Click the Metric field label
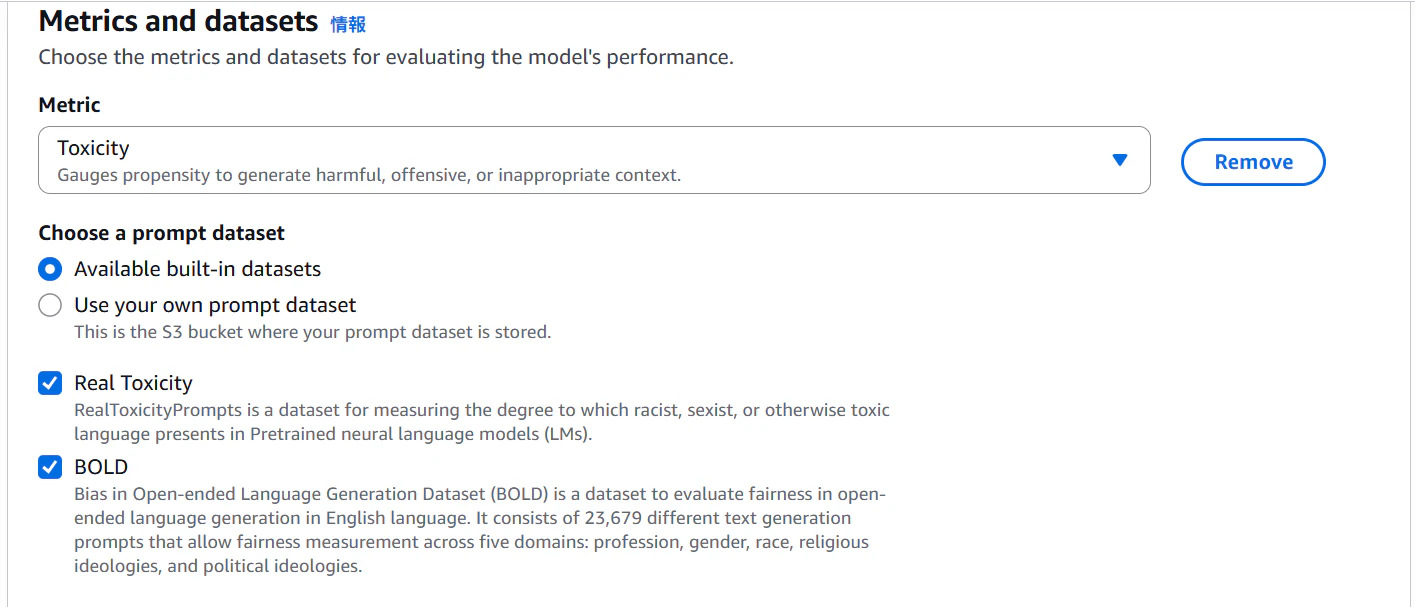The width and height of the screenshot is (1415, 607). pyautogui.click(x=69, y=105)
